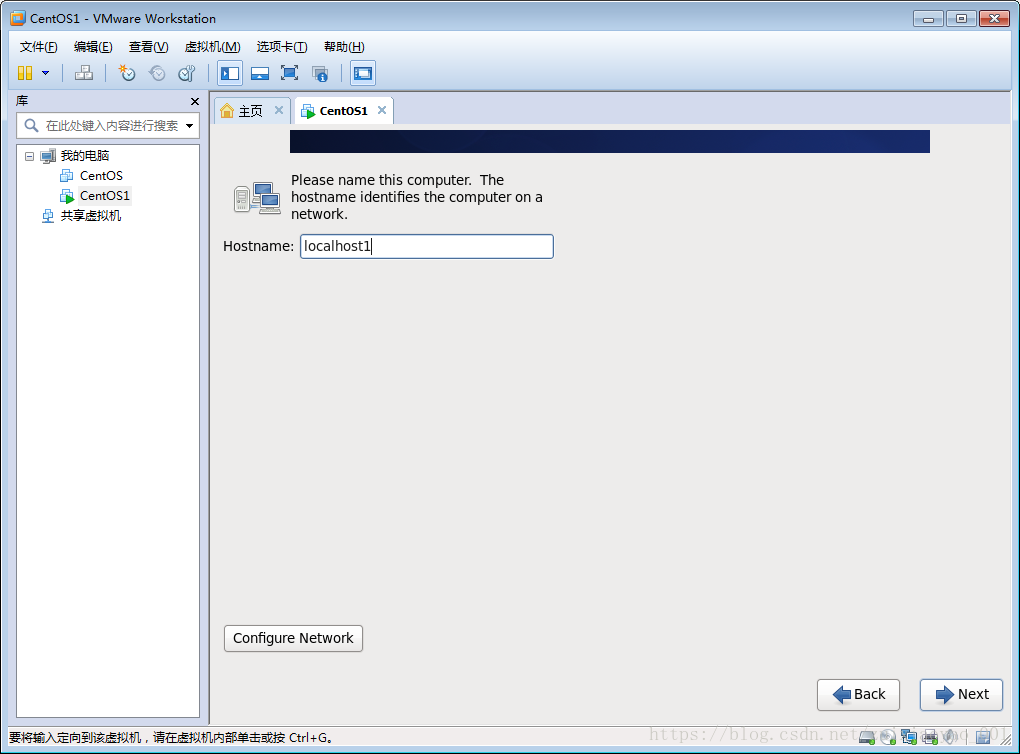1020x754 pixels.
Task: Close the 库 library panel
Action: [195, 101]
